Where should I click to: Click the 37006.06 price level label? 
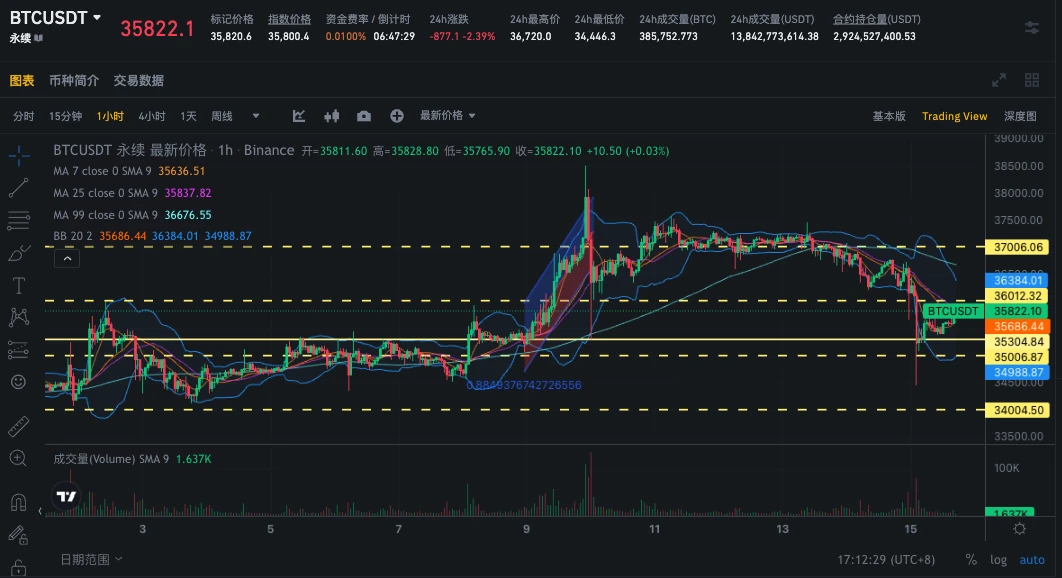[x=1019, y=246]
